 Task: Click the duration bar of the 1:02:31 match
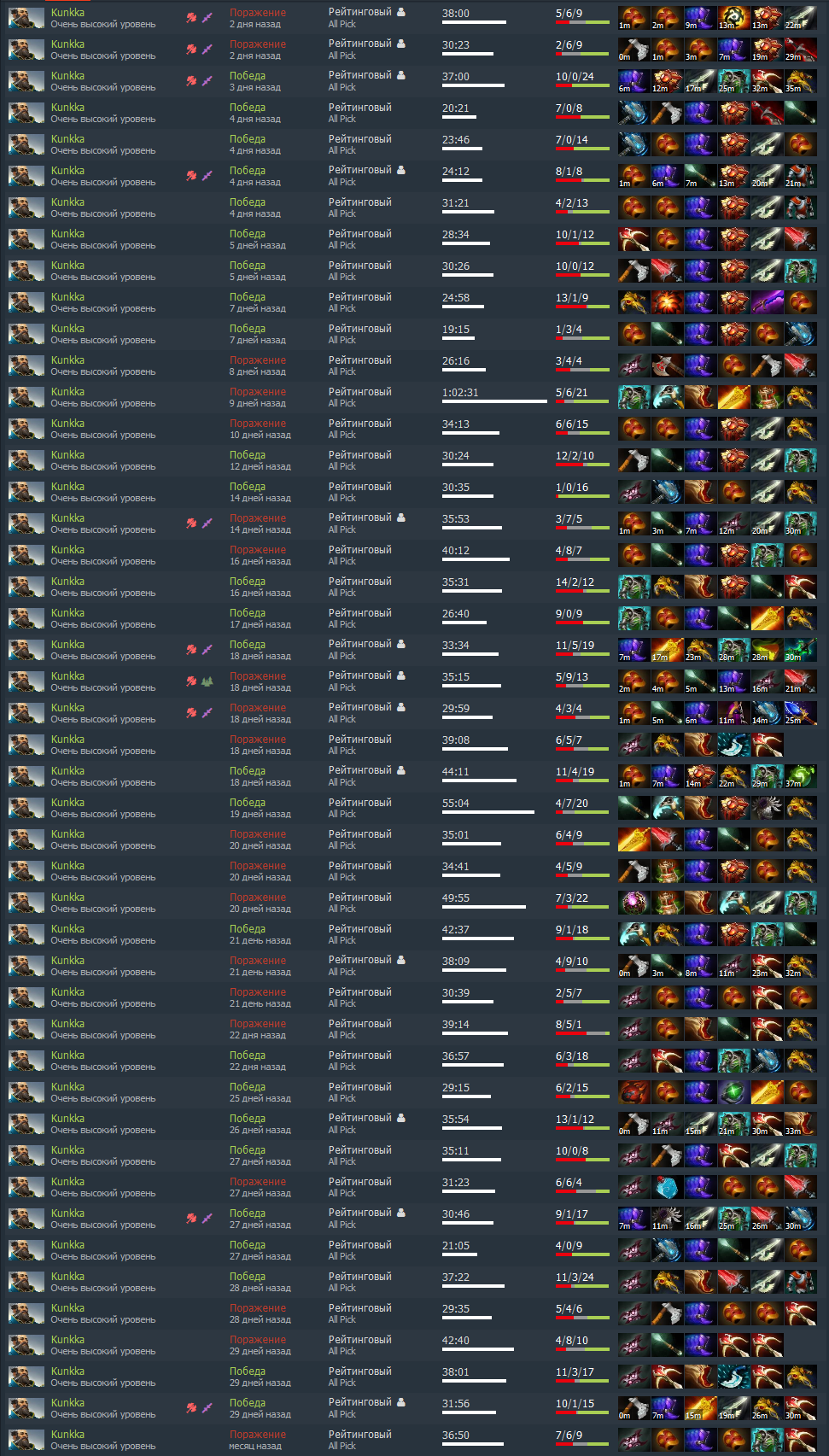[x=494, y=401]
